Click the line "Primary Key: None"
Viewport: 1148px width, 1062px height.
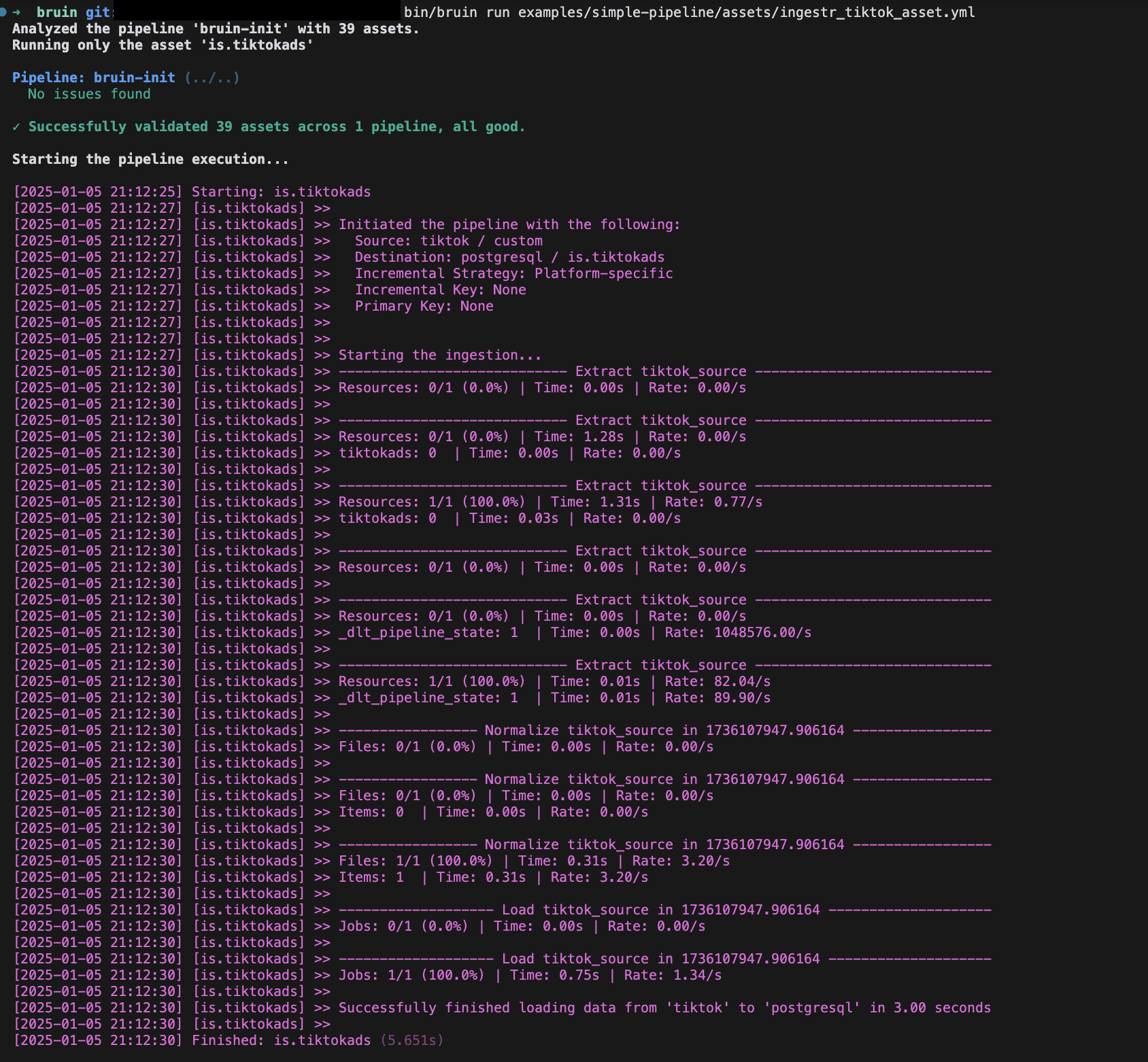tap(424, 306)
